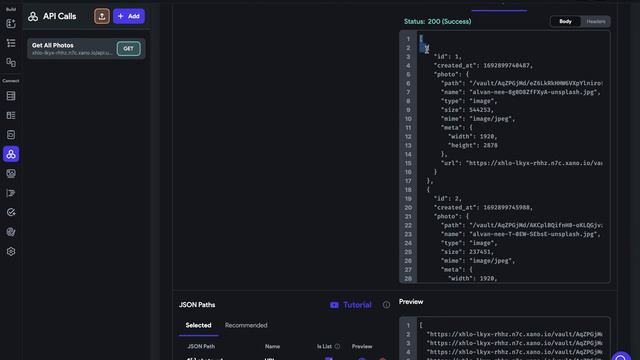Viewport: 640px width, 360px height.
Task: Open the Tests check-circle icon
Action: (x=11, y=212)
